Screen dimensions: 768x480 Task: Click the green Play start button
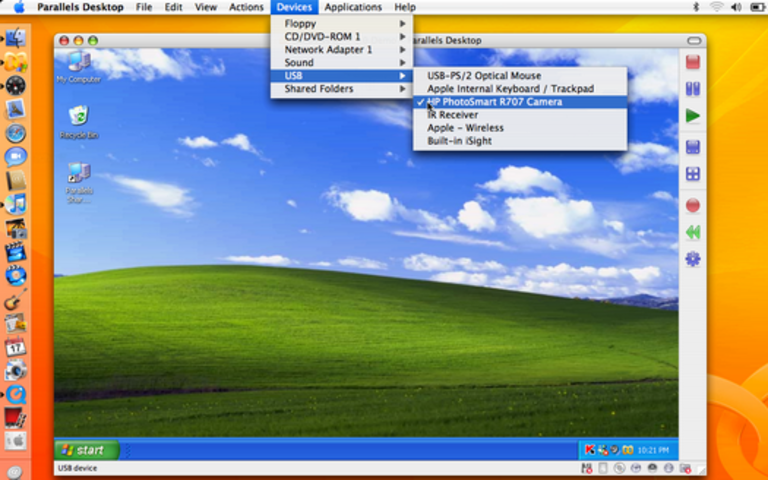pyautogui.click(x=693, y=116)
